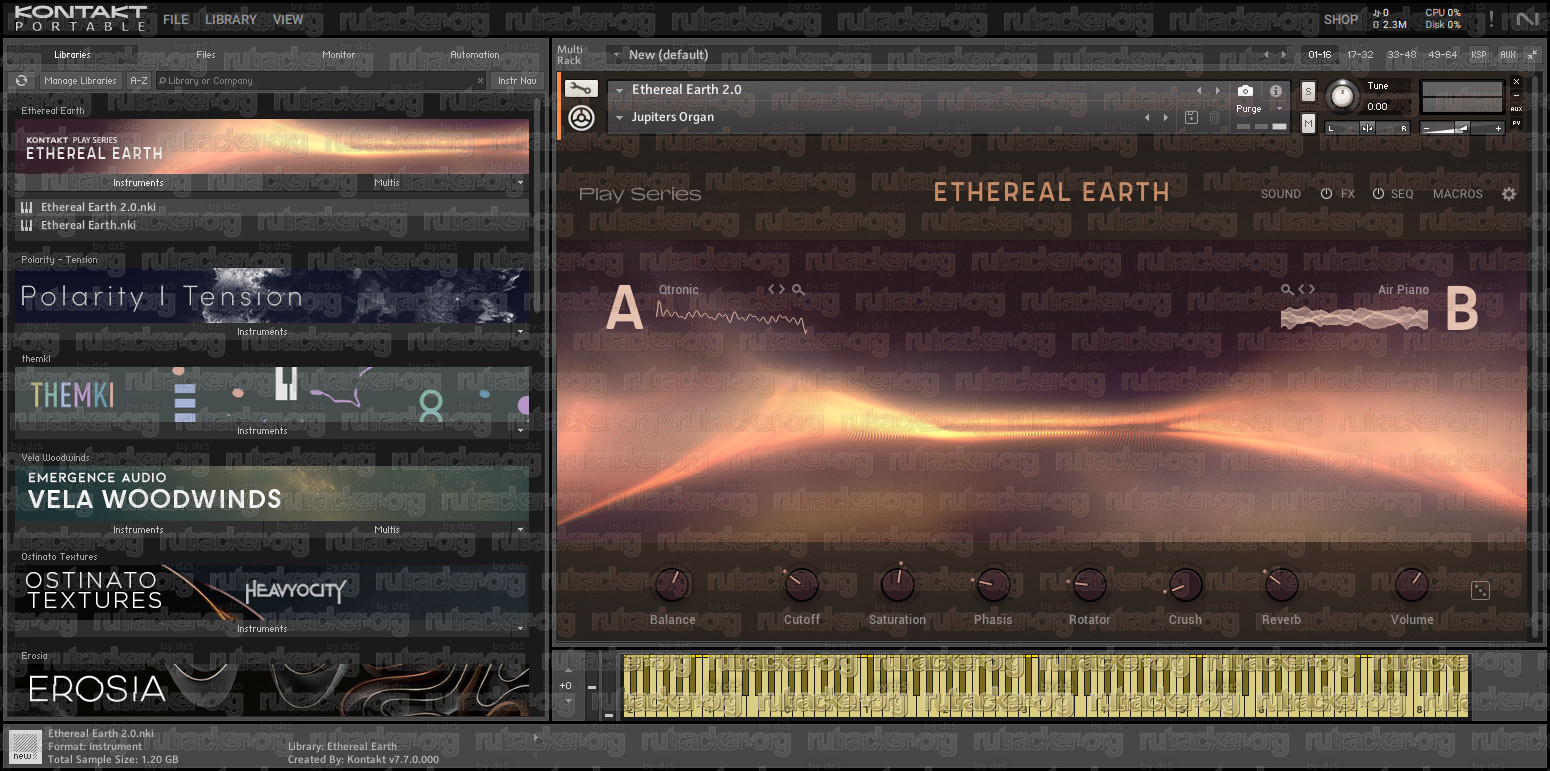This screenshot has width=1550, height=771.
Task: Expand Ethereal Earth library options arrow
Action: (x=521, y=183)
